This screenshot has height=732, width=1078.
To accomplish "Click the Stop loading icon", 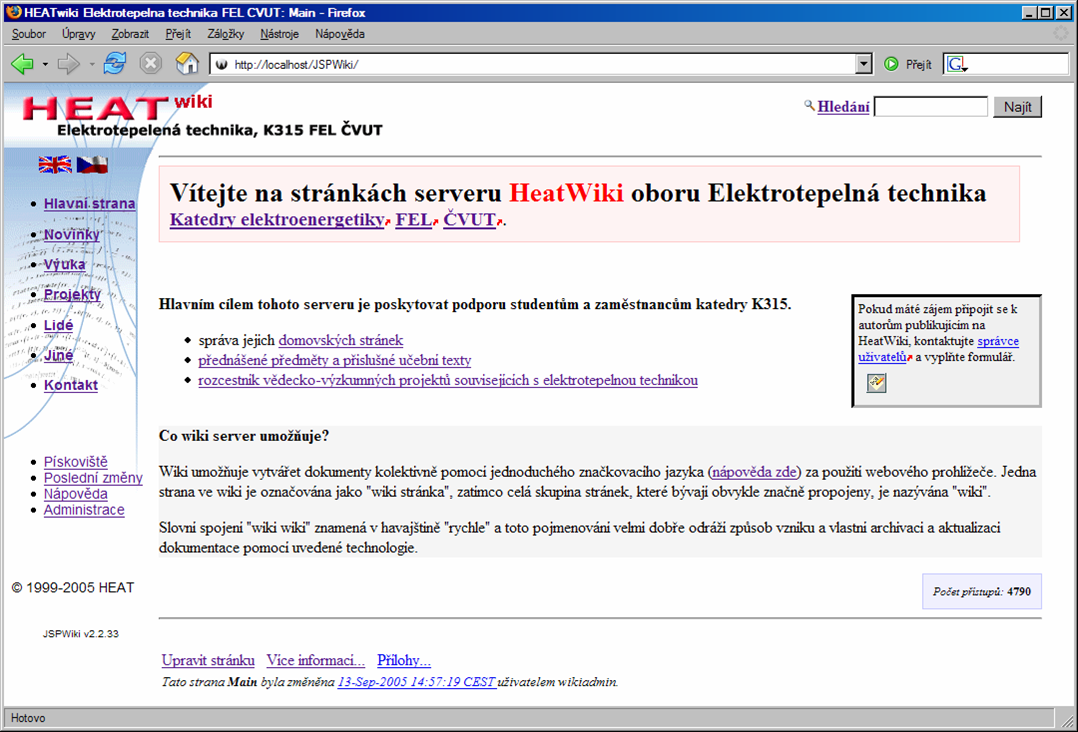I will tap(151, 64).
